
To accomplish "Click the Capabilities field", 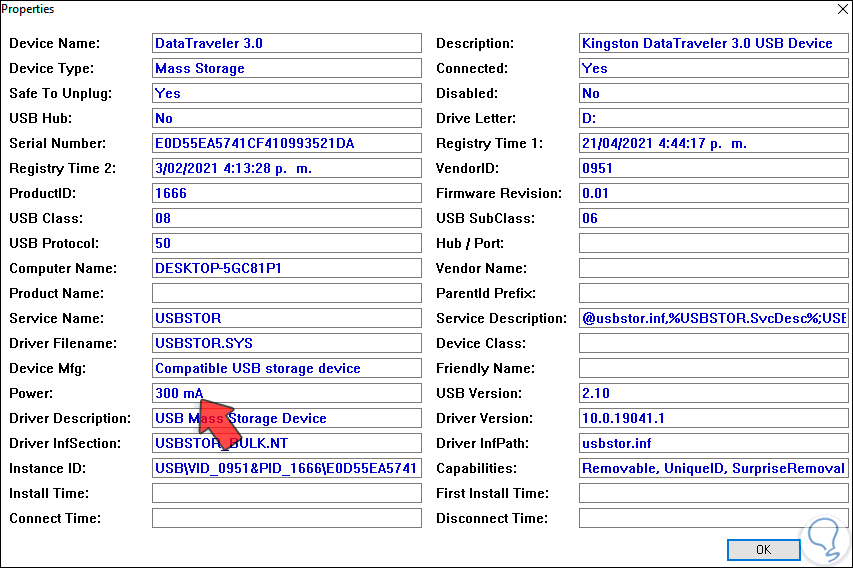I will [714, 468].
